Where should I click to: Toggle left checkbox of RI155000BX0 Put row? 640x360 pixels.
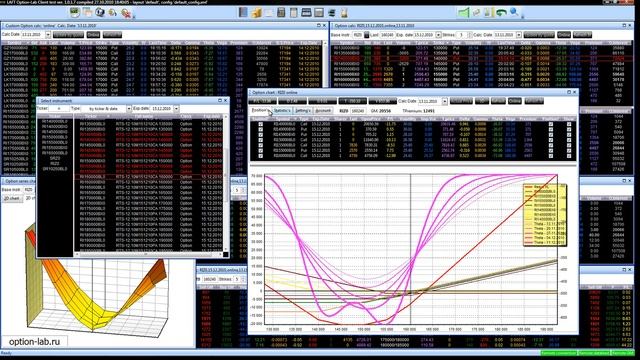(x=260, y=151)
